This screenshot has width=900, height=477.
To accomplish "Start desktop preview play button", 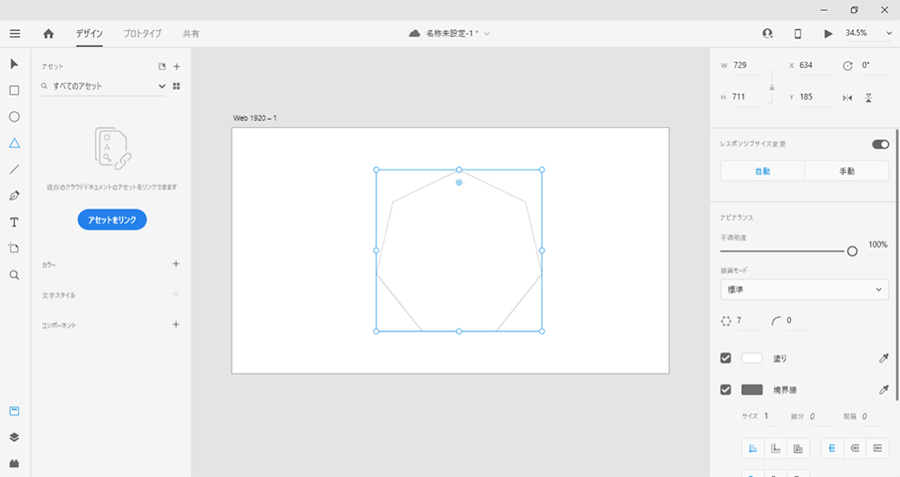I will pos(828,34).
